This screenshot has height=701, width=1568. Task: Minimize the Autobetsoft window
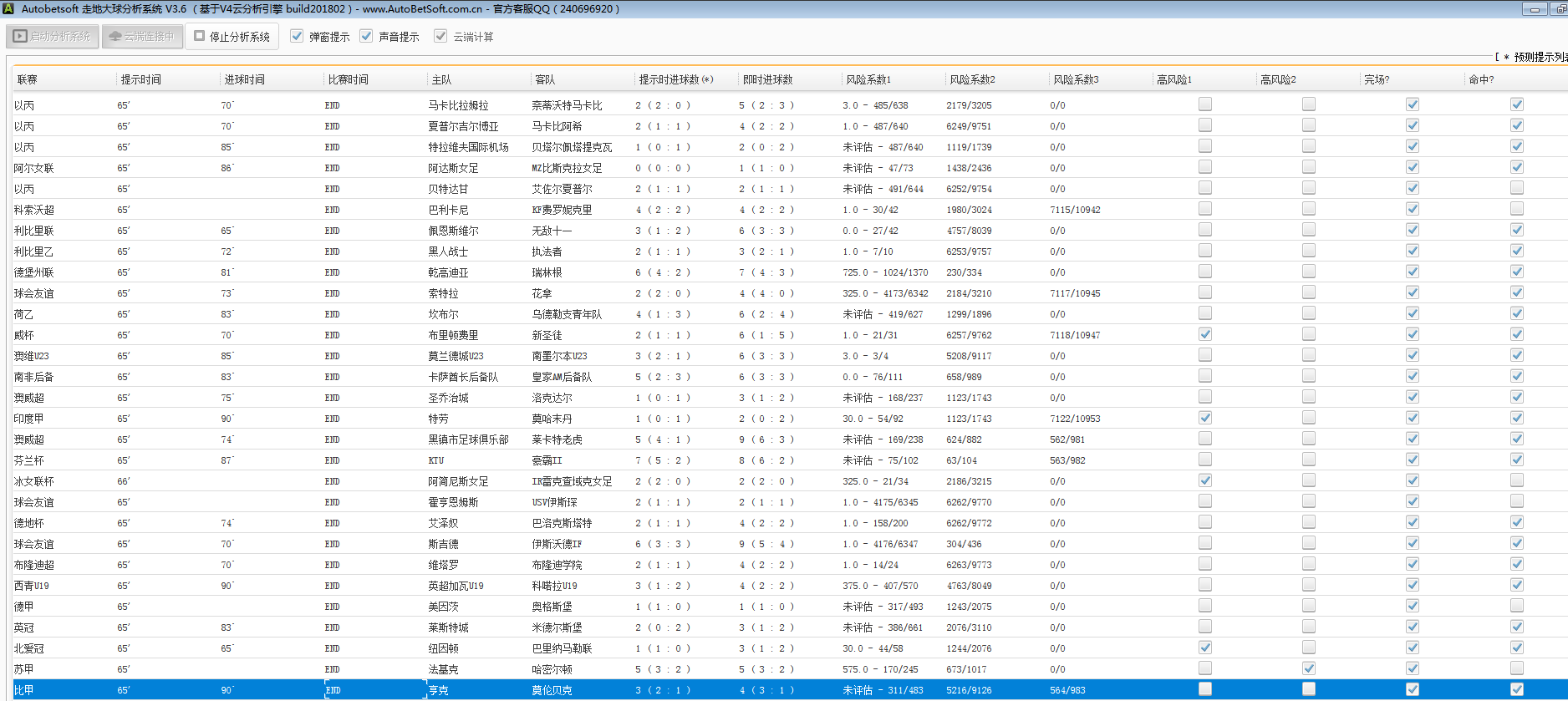pyautogui.click(x=1534, y=9)
